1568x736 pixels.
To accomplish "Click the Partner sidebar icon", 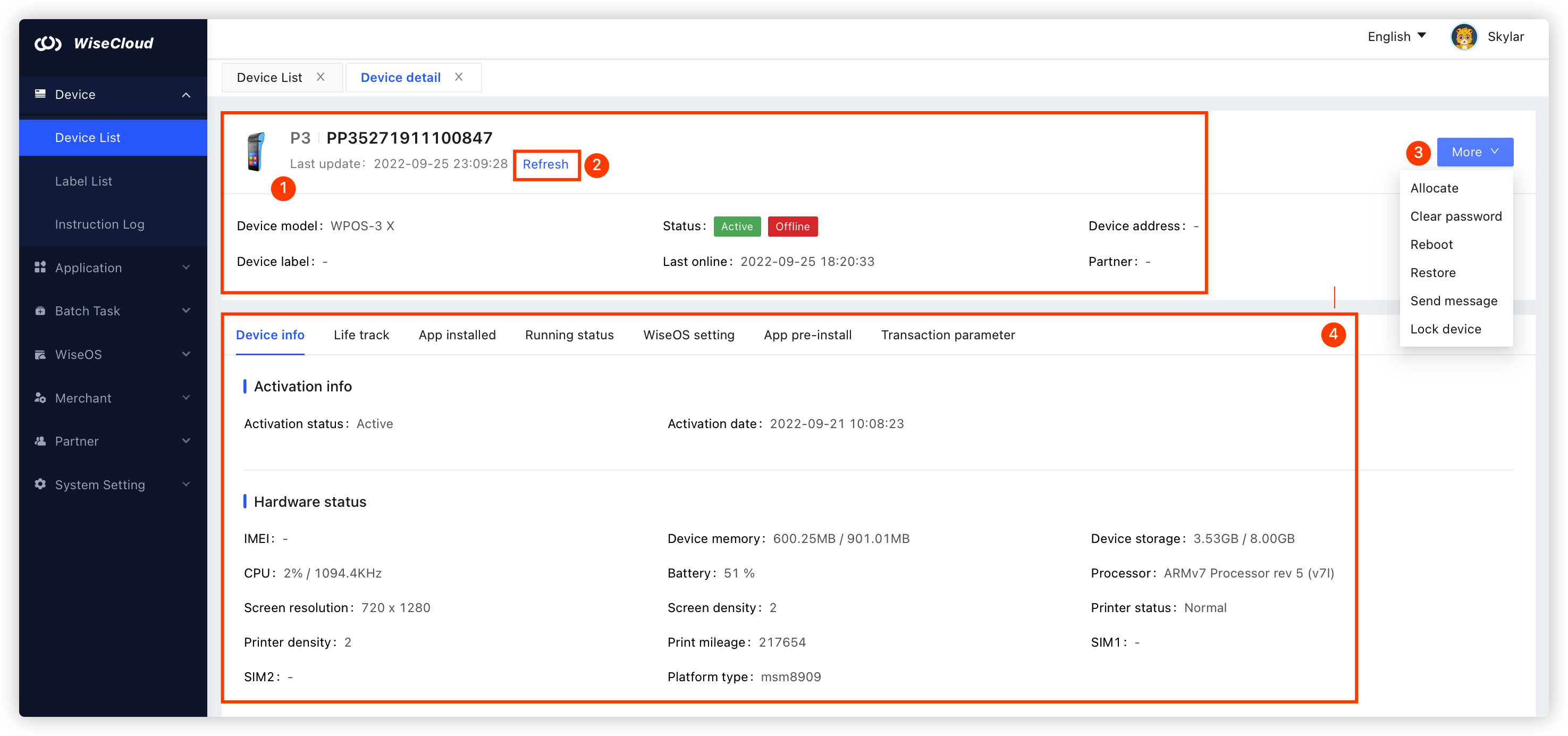I will (40, 441).
